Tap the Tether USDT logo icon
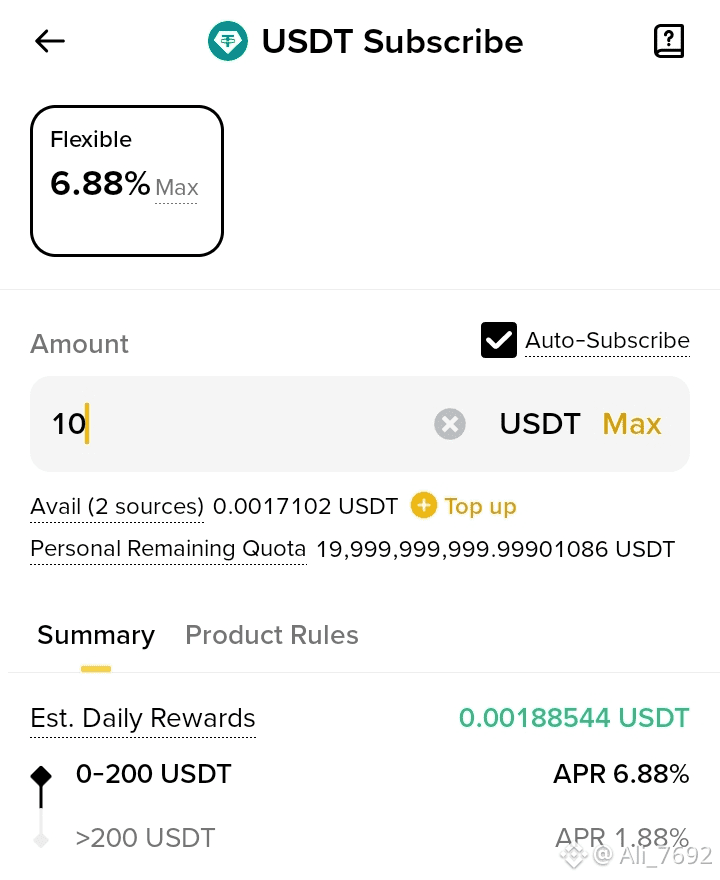The width and height of the screenshot is (720, 880). tap(228, 41)
